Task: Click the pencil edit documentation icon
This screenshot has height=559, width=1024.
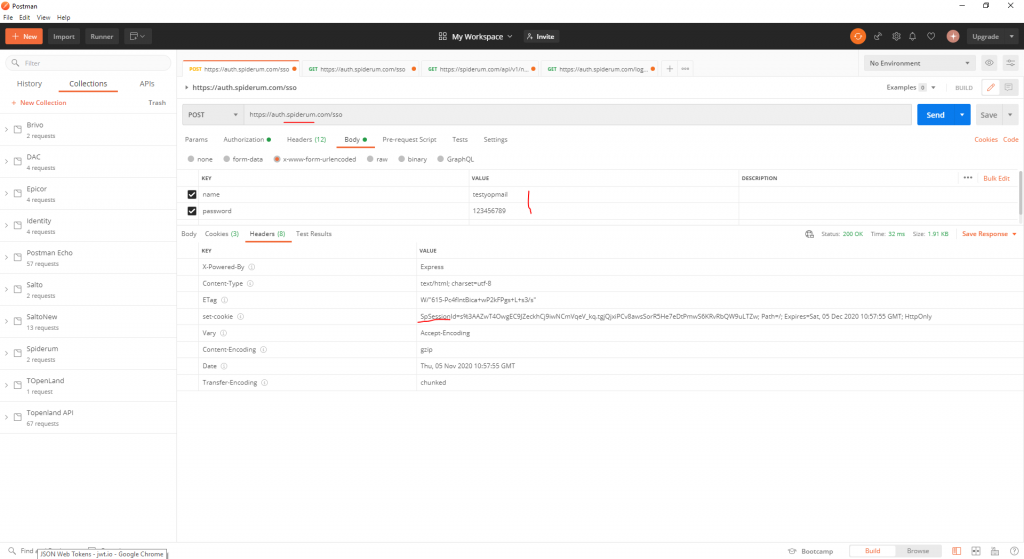Action: click(x=991, y=88)
